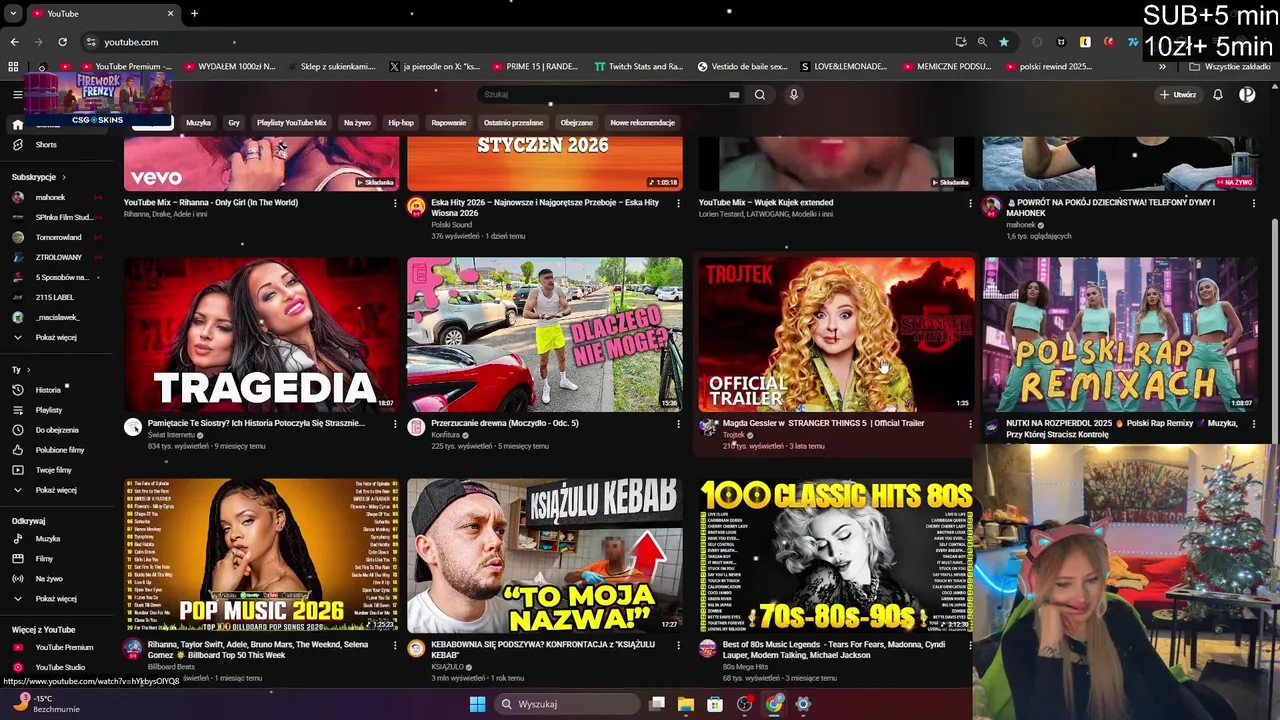Image resolution: width=1280 pixels, height=720 pixels.
Task: Open more options for Przerzucanie drewna video
Action: pyautogui.click(x=679, y=424)
